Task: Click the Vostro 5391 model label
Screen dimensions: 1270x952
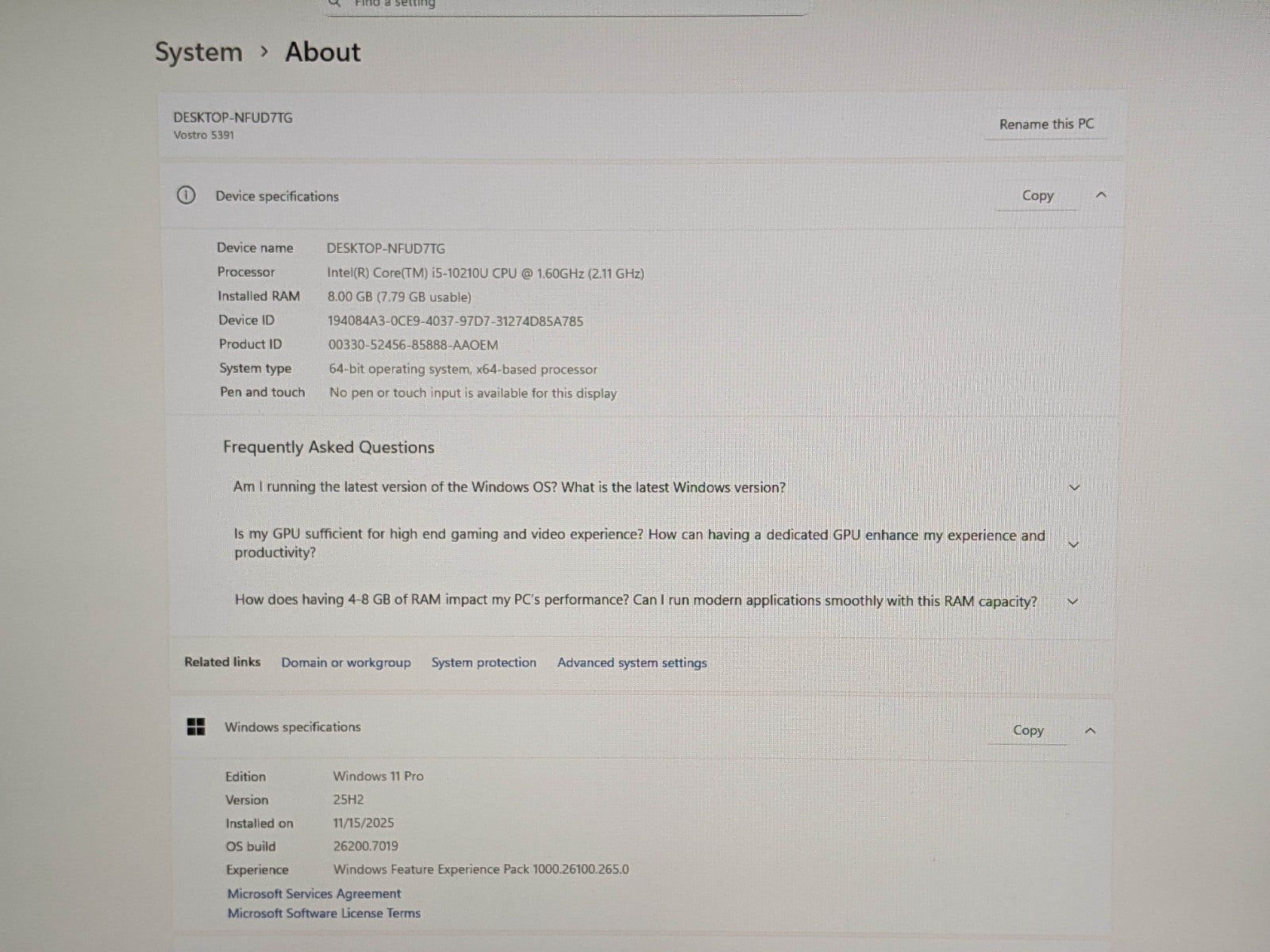Action: (x=204, y=135)
